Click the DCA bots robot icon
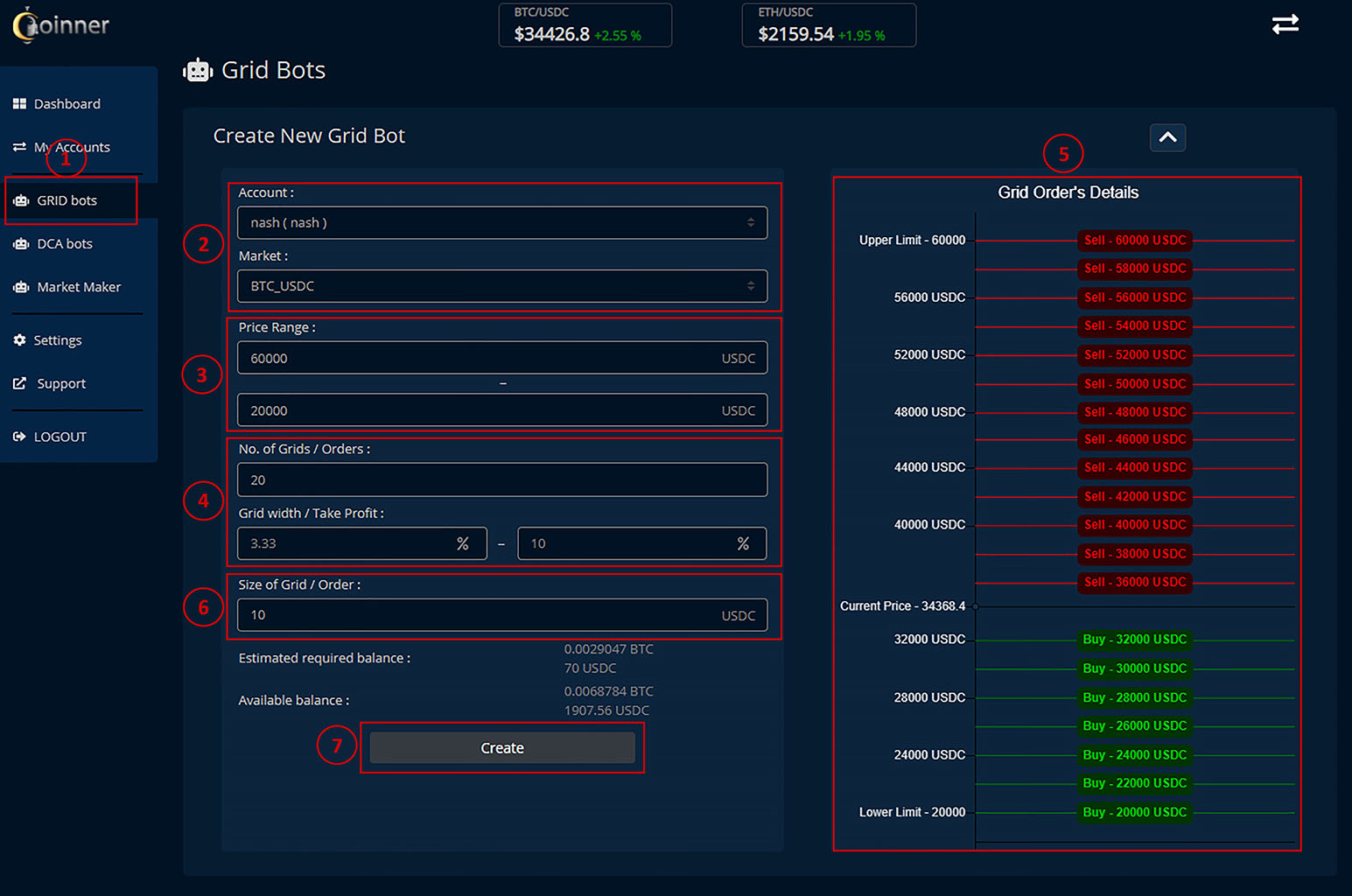1352x896 pixels. pos(21,244)
